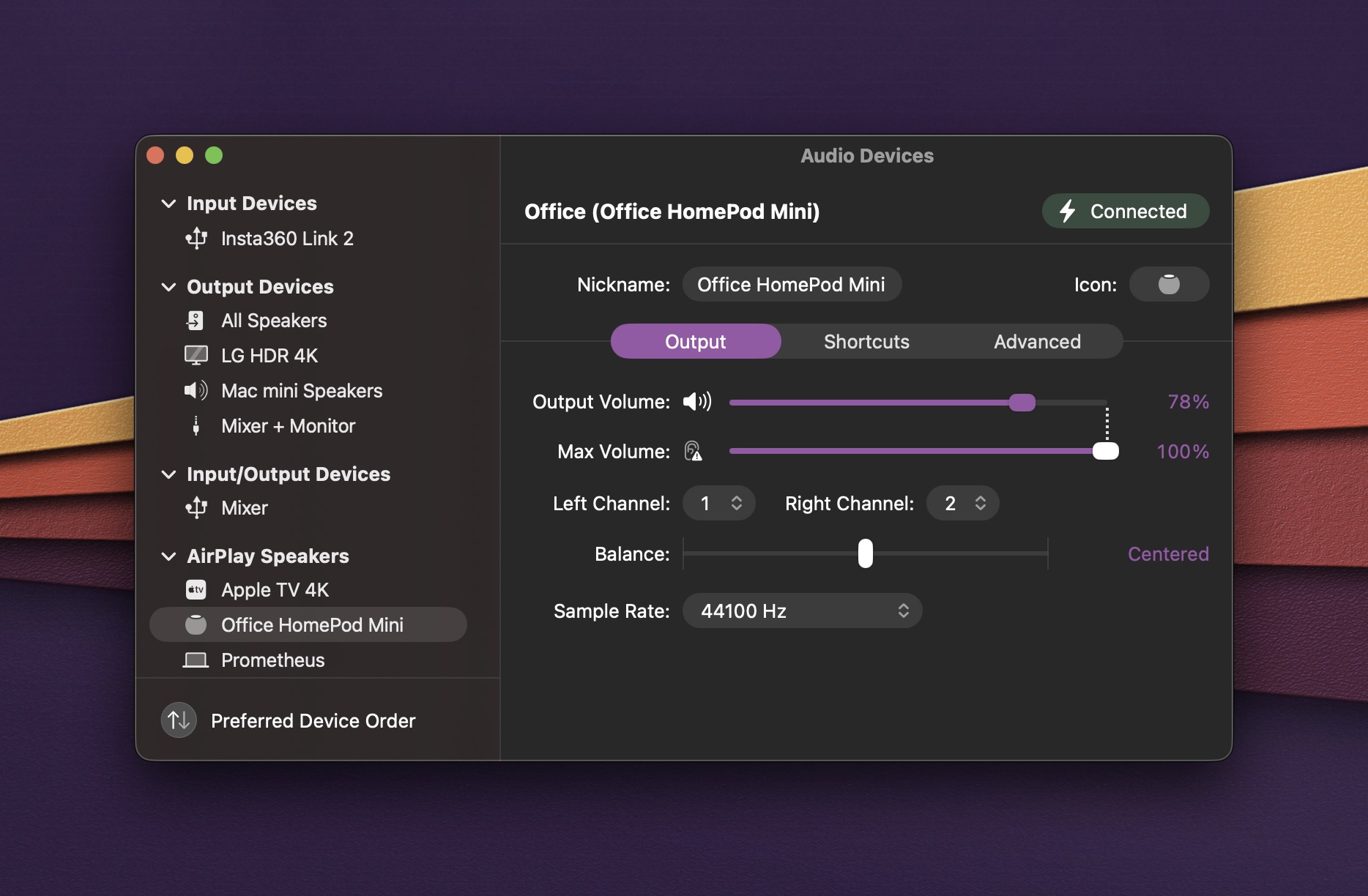Choose Mac mini Speakers in sidebar
1368x896 pixels.
click(x=301, y=391)
